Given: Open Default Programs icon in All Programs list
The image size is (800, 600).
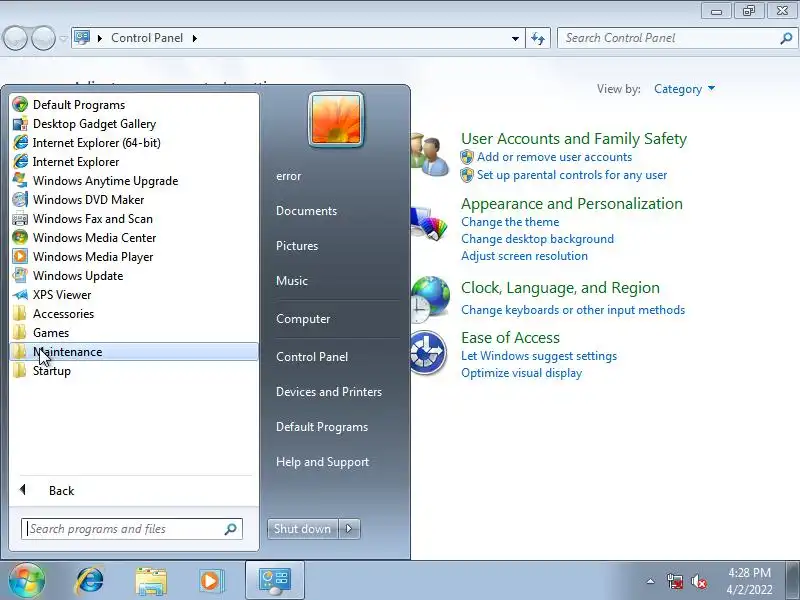Looking at the screenshot, I should (x=20, y=105).
